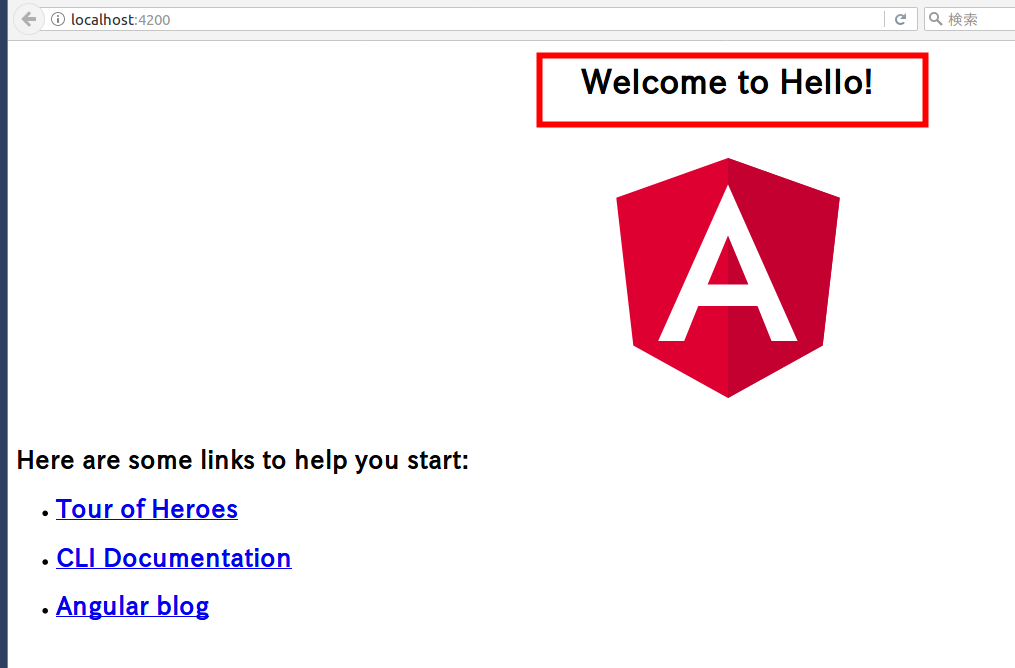Focus the 検索 search field
This screenshot has height=668, width=1015.
tap(970, 19)
